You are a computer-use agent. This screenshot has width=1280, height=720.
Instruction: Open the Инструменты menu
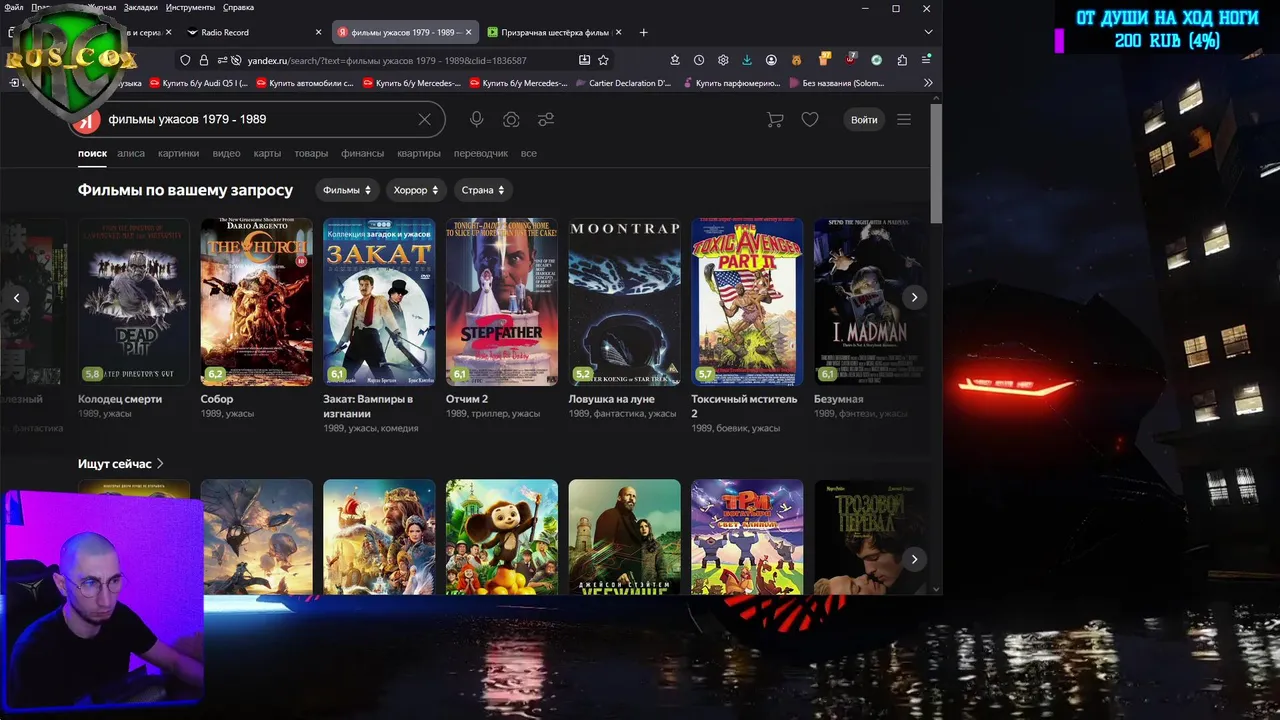190,7
